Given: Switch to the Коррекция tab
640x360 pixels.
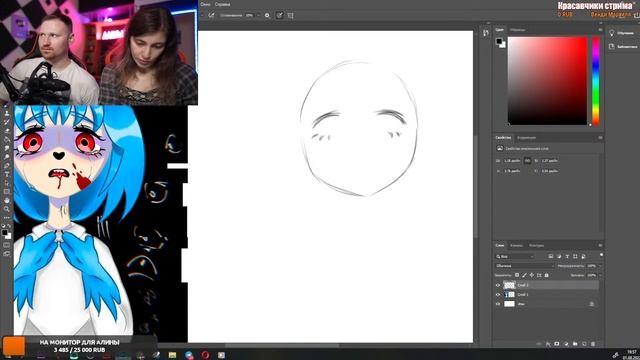Looking at the screenshot, I should [527, 138].
